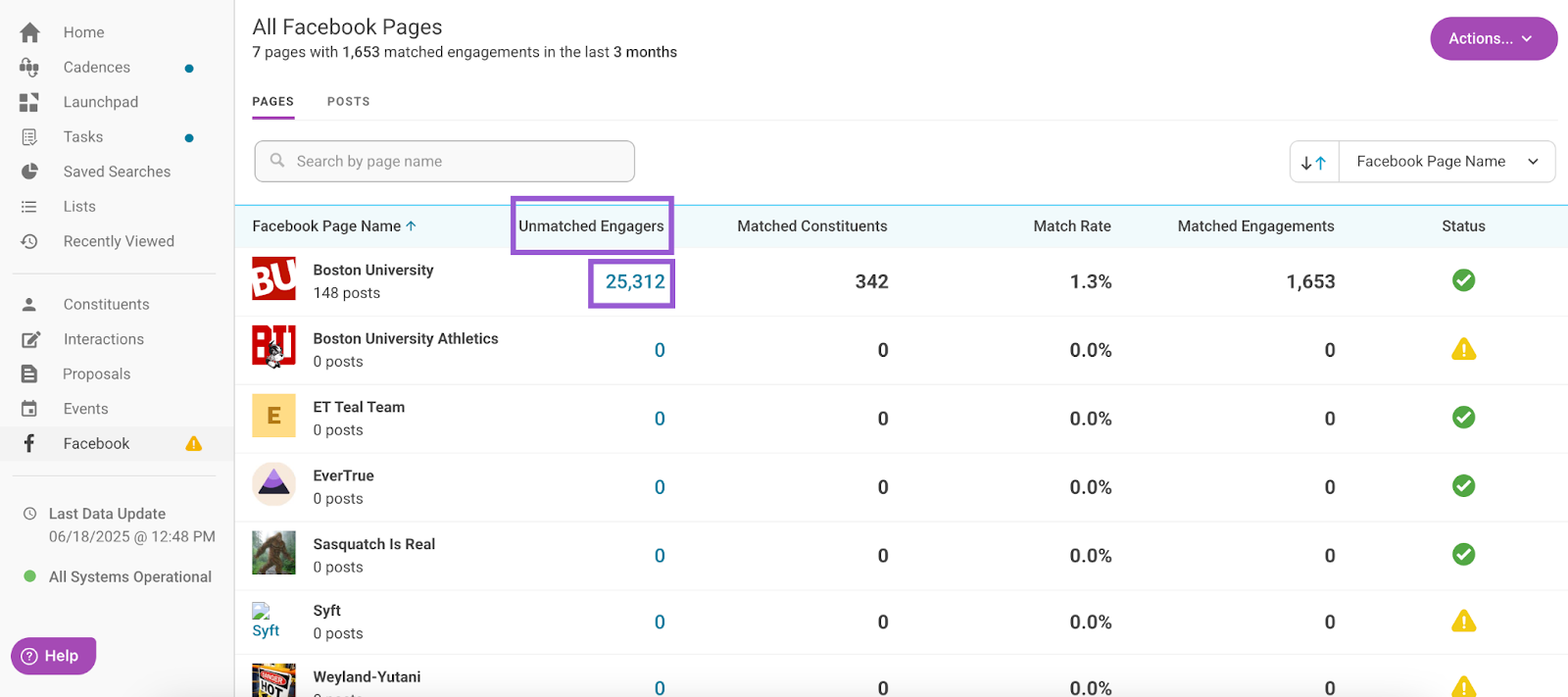Click the Status column header
Viewport: 1568px width, 697px height.
(1463, 225)
